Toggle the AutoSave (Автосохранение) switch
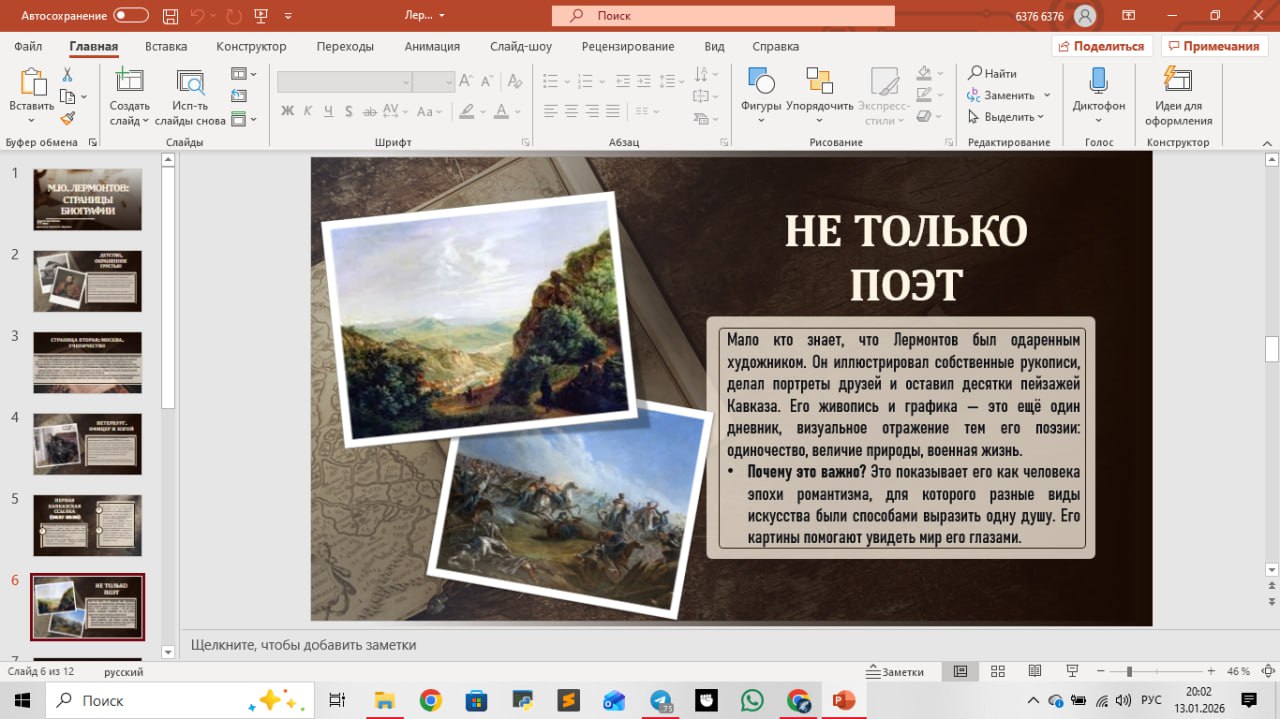The image size is (1280, 719). pos(131,16)
